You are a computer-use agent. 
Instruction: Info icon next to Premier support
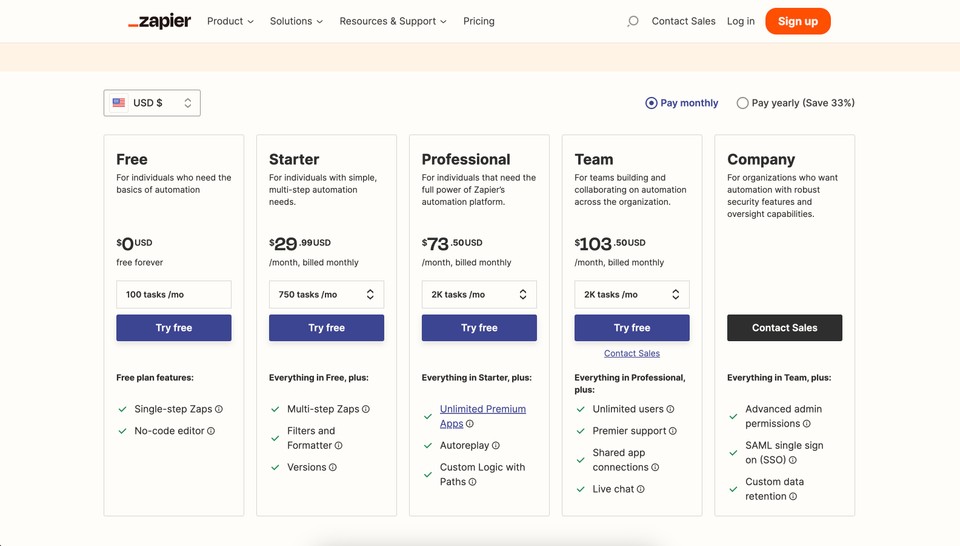pyautogui.click(x=672, y=431)
